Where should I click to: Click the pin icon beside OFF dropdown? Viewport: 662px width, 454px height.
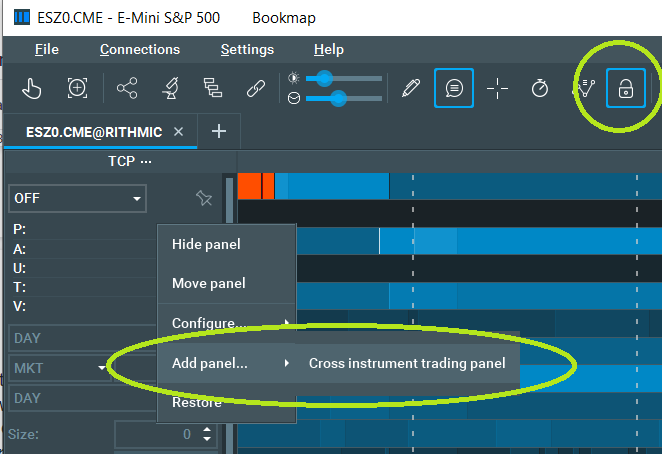[x=204, y=198]
